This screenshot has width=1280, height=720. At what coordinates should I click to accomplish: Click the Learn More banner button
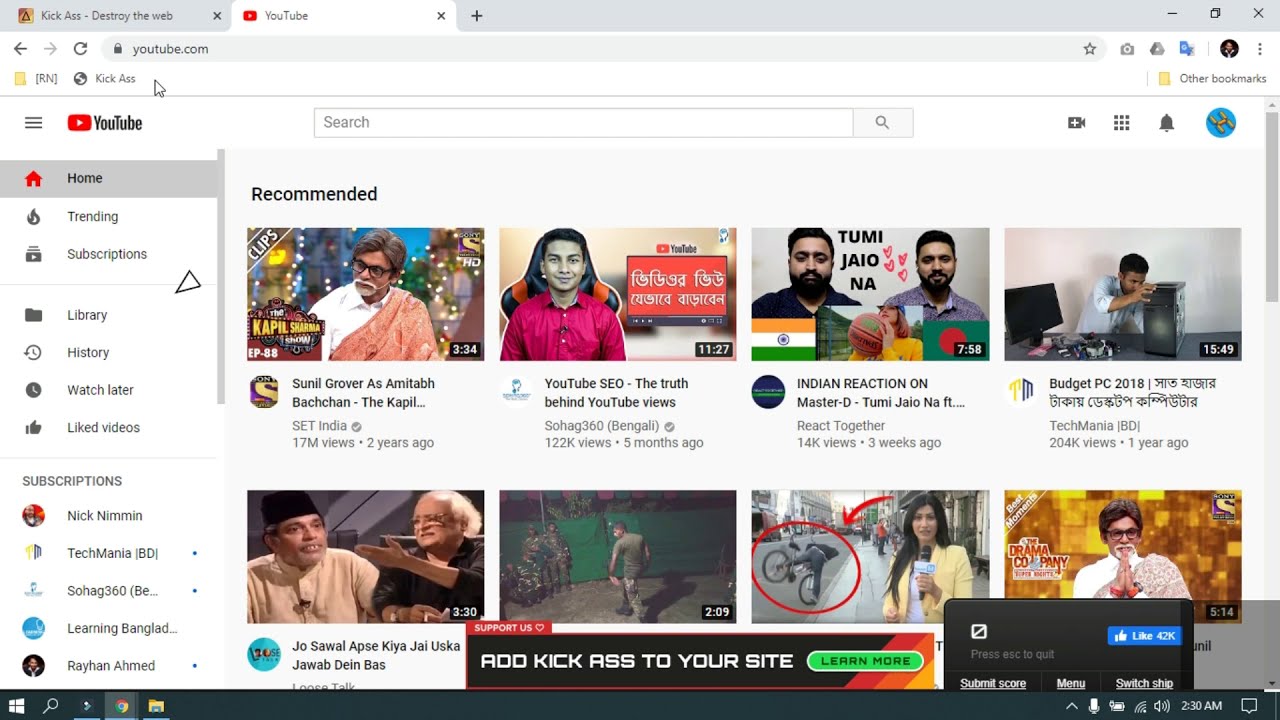865,661
